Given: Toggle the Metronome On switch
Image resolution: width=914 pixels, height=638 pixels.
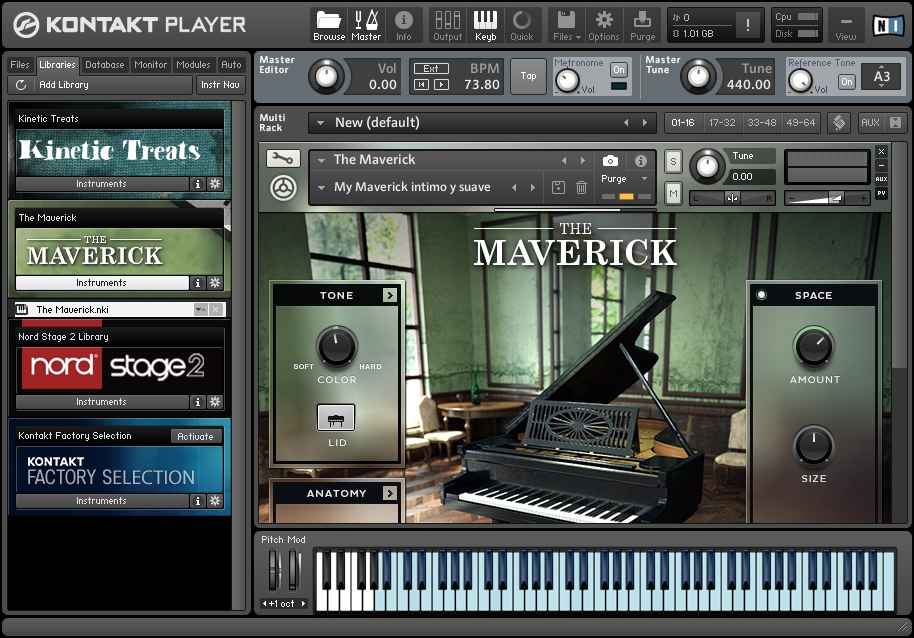Looking at the screenshot, I should click(618, 70).
